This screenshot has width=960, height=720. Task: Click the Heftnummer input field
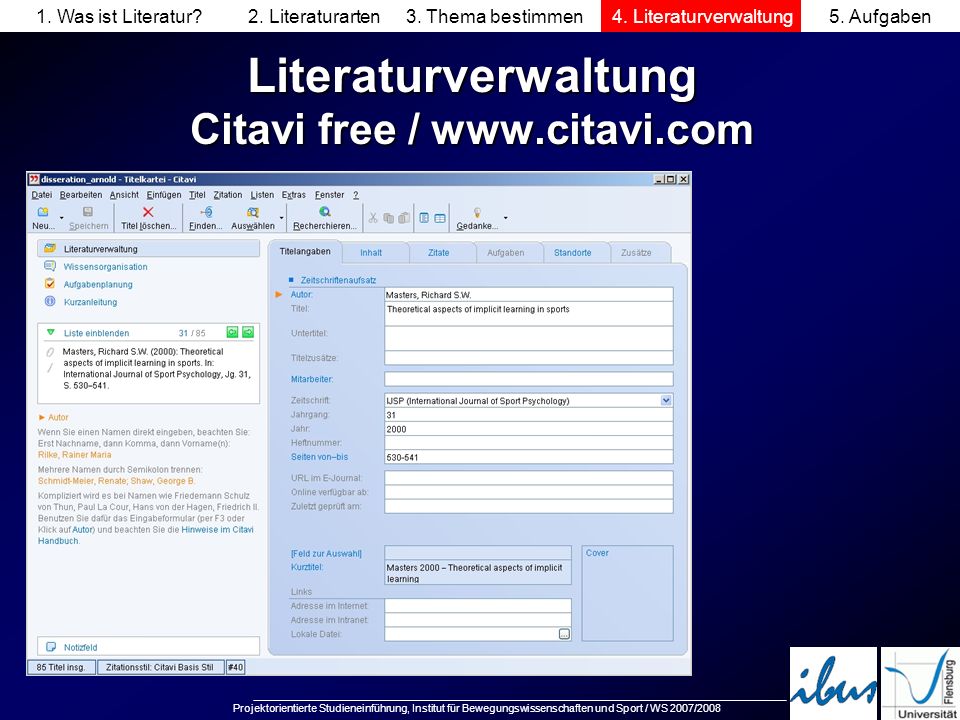pyautogui.click(x=528, y=443)
